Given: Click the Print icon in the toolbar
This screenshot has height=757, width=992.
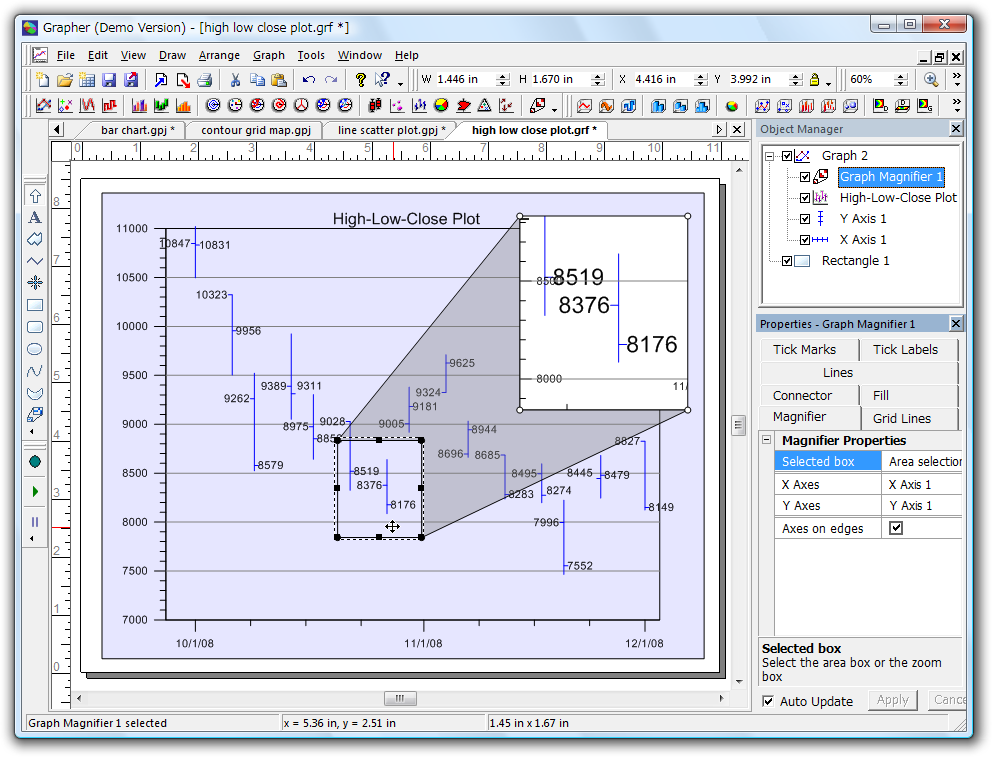Looking at the screenshot, I should (204, 80).
